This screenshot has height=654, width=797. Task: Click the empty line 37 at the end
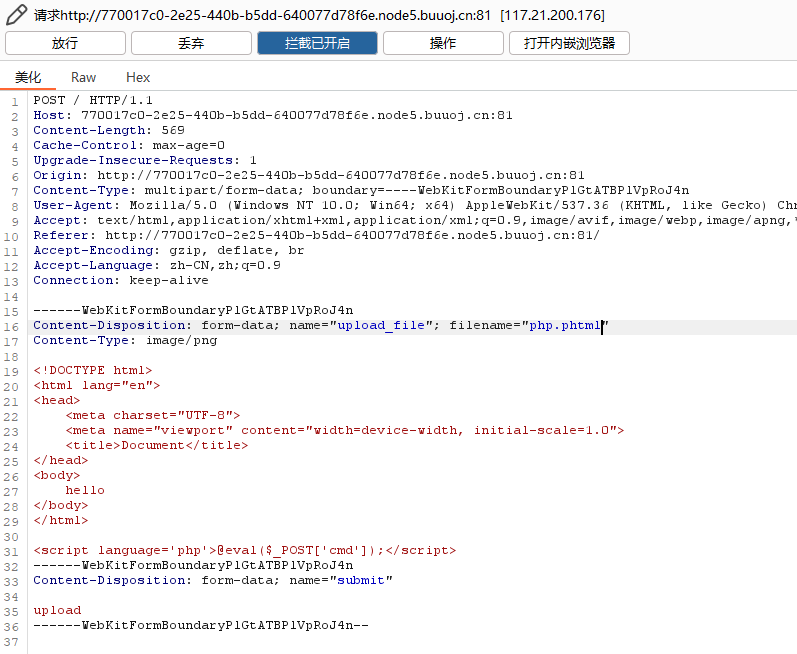pyautogui.click(x=412, y=641)
